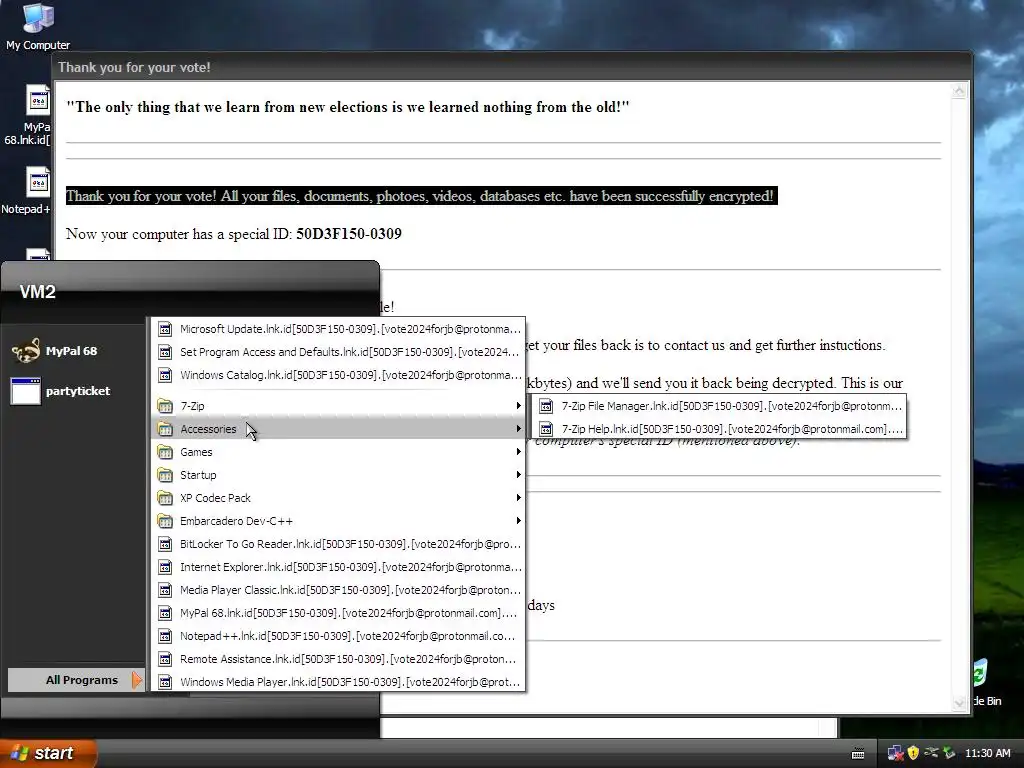The image size is (1024, 768).
Task: Click the MyPal 68 raccoon icon in Start menu
Action: [26, 351]
